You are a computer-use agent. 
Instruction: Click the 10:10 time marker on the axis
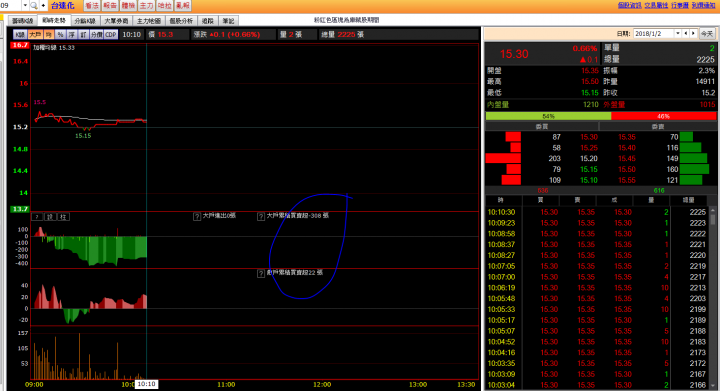pyautogui.click(x=146, y=384)
